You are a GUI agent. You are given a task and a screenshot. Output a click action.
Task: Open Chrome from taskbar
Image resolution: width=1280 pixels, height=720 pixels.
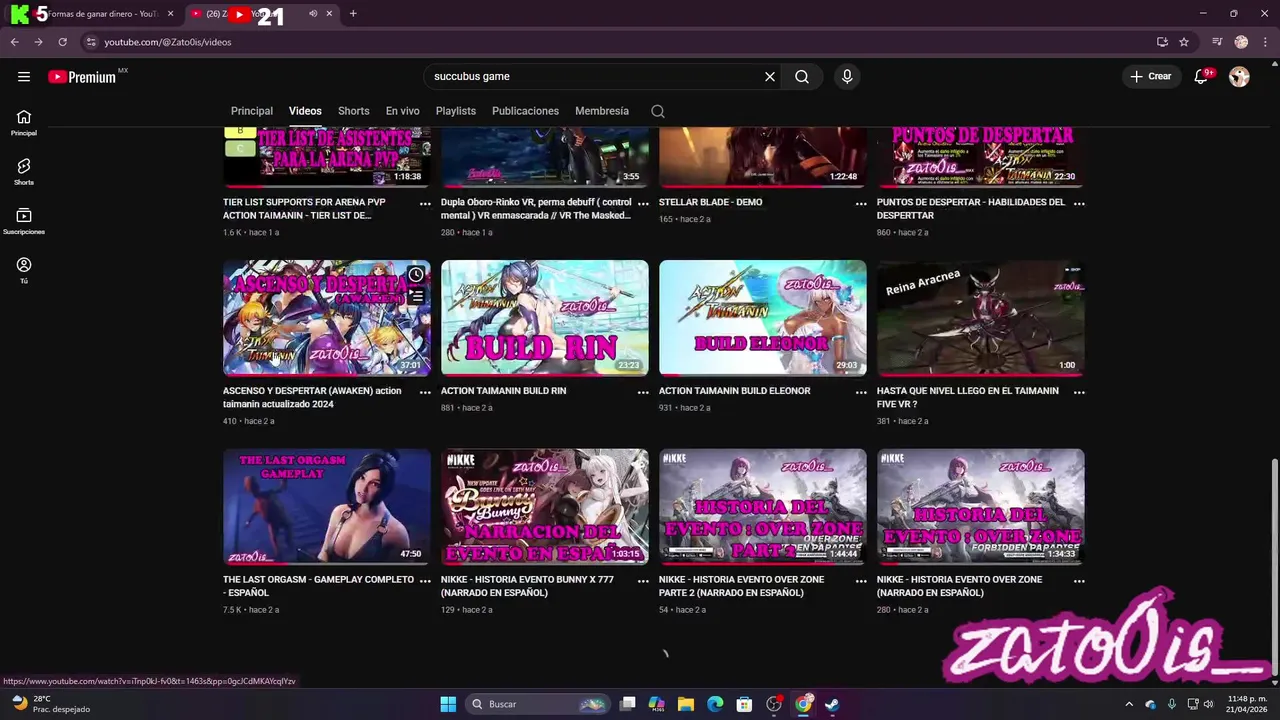pos(803,704)
